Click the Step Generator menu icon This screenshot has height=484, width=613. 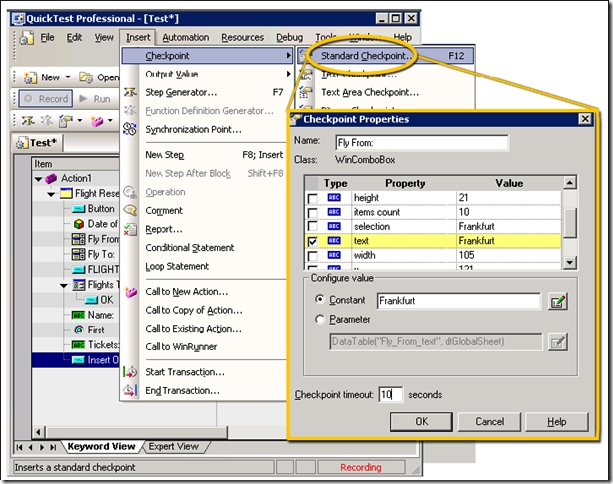(130, 92)
